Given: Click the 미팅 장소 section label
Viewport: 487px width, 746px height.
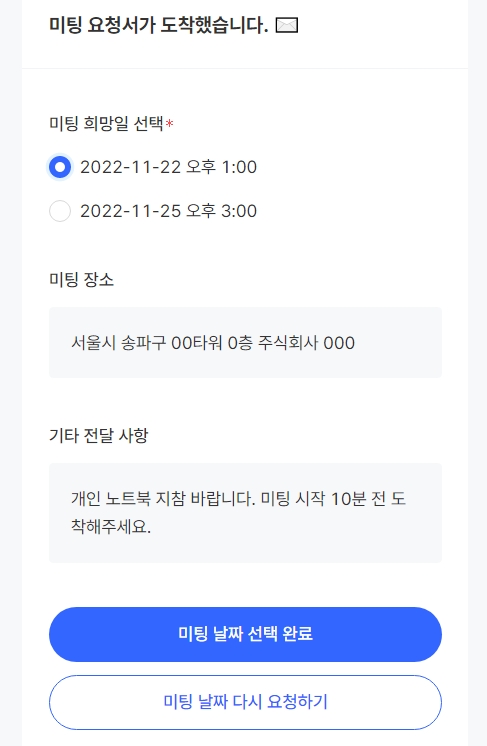Looking at the screenshot, I should 81,279.
